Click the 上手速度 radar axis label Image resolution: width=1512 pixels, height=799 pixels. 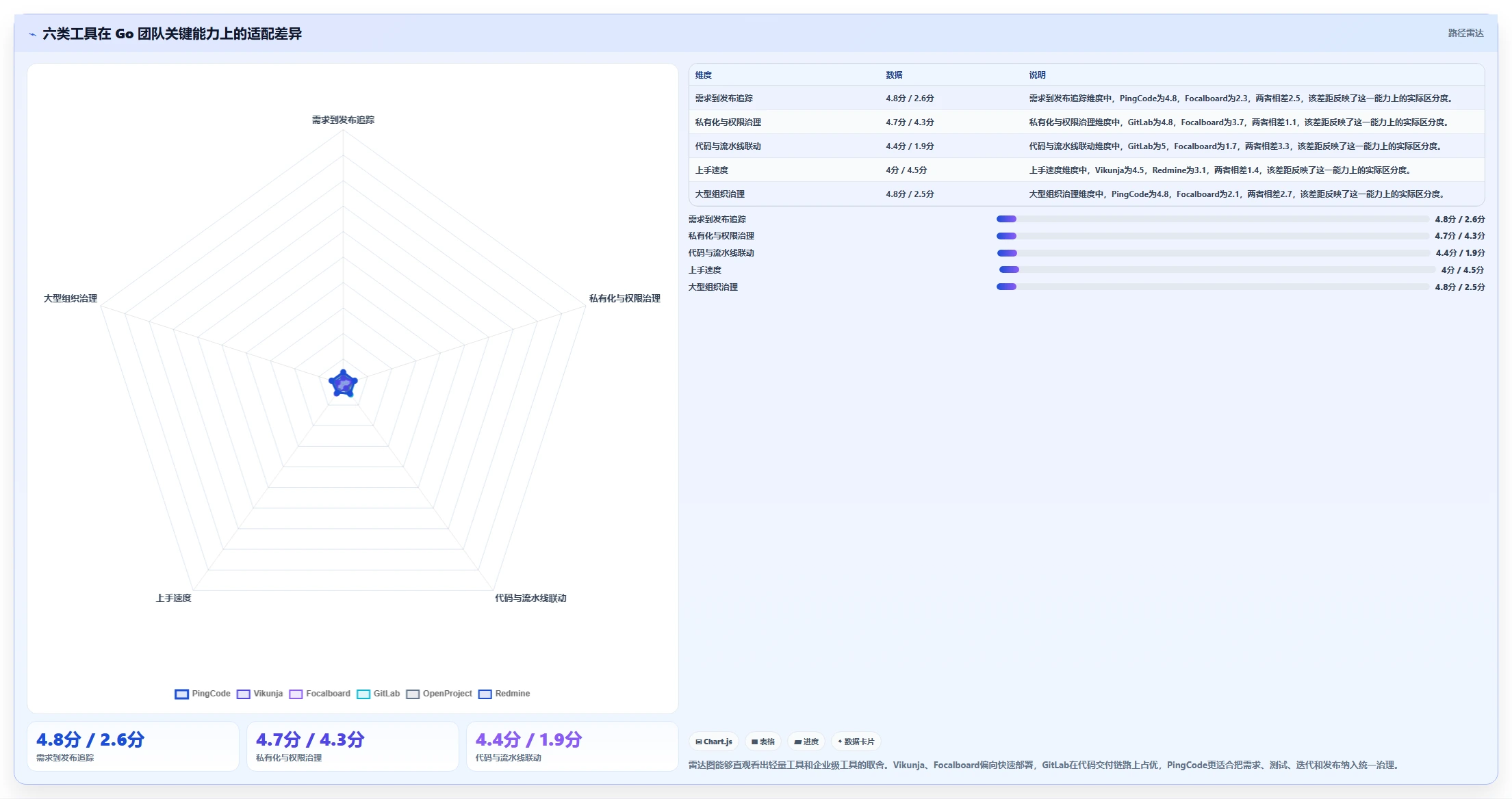coord(174,598)
